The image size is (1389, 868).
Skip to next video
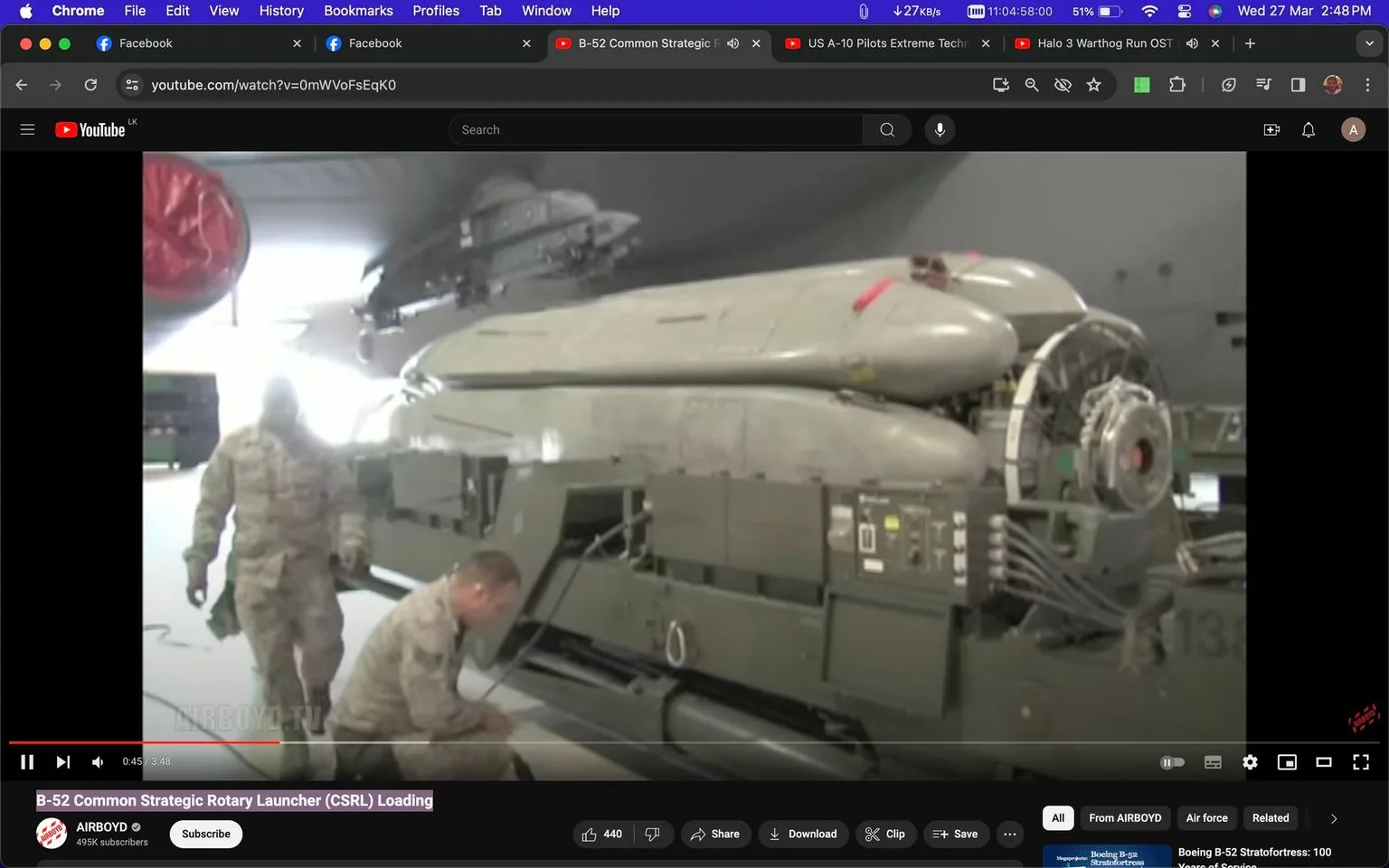[x=62, y=762]
